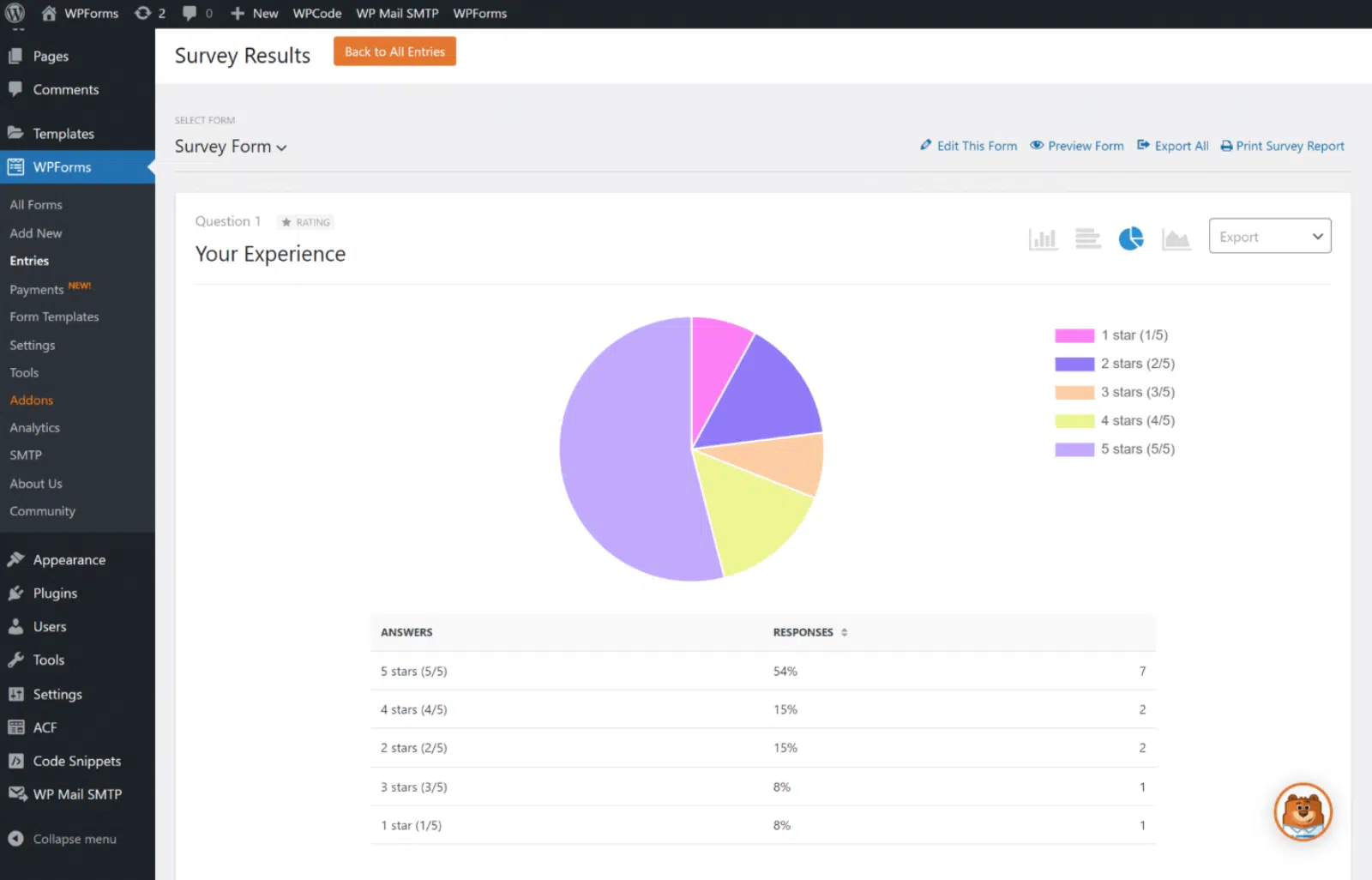Click the Code Snippets sidebar icon
The height and width of the screenshot is (880, 1372).
click(15, 761)
